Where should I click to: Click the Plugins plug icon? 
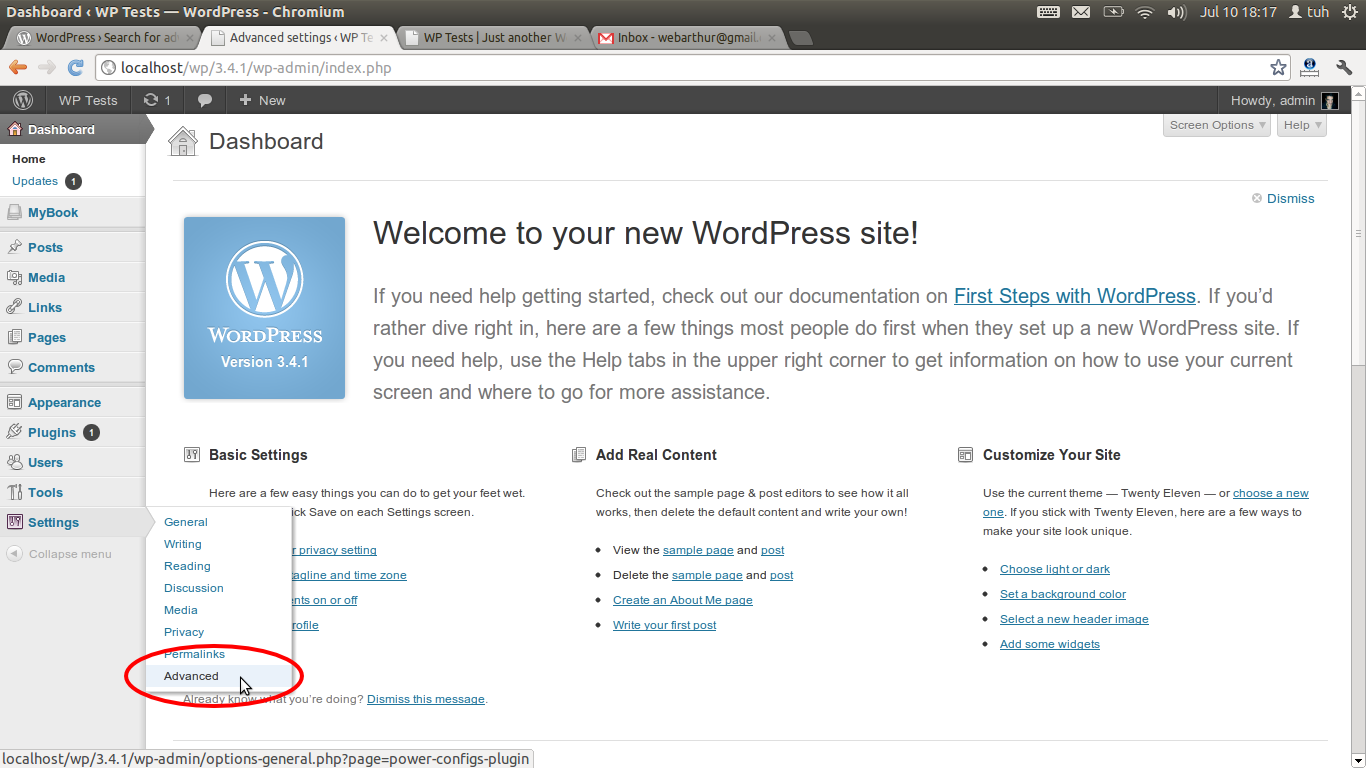coord(15,432)
